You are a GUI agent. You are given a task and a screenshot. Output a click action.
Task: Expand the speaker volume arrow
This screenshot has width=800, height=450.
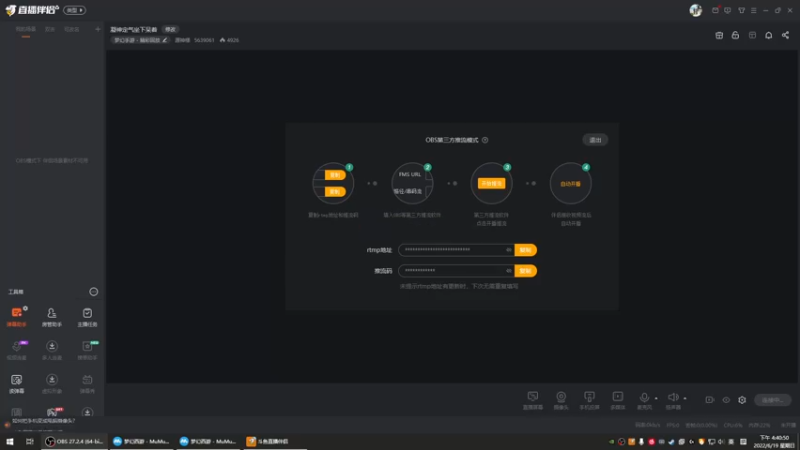click(685, 398)
